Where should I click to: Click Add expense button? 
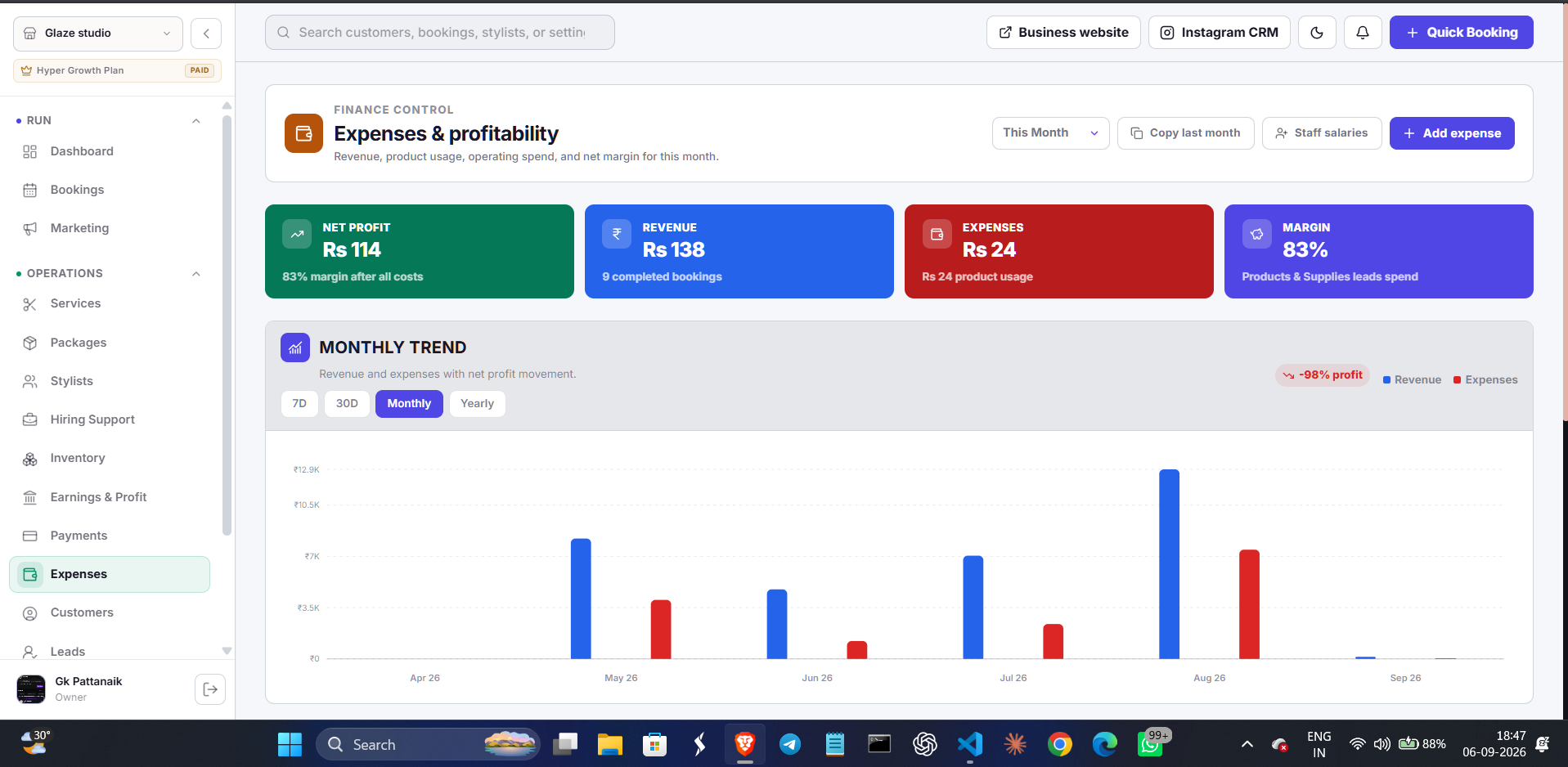1452,133
